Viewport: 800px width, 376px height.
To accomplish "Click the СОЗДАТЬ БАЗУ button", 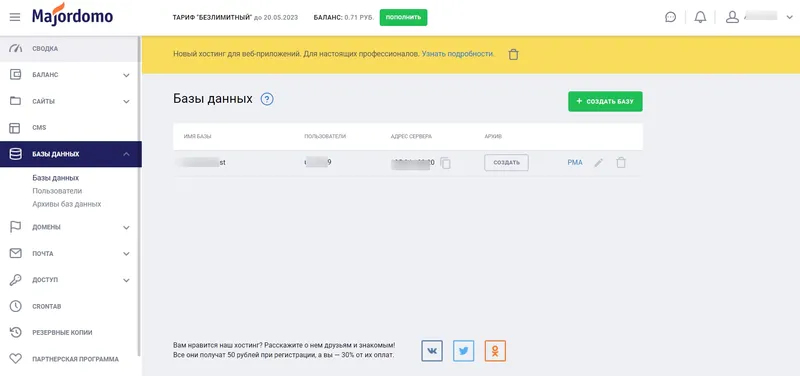I will pos(605,102).
